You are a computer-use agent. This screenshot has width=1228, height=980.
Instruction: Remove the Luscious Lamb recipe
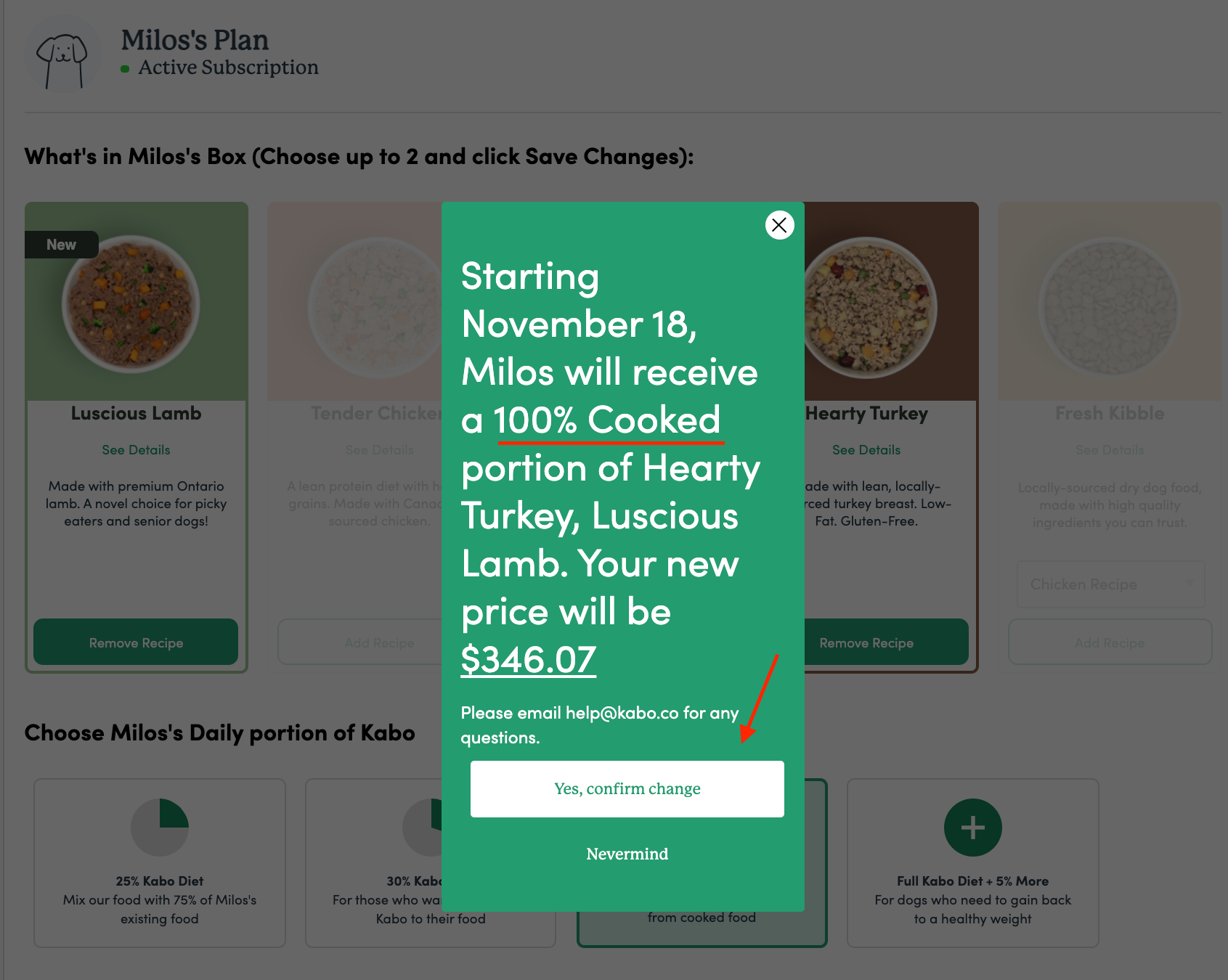pos(136,642)
